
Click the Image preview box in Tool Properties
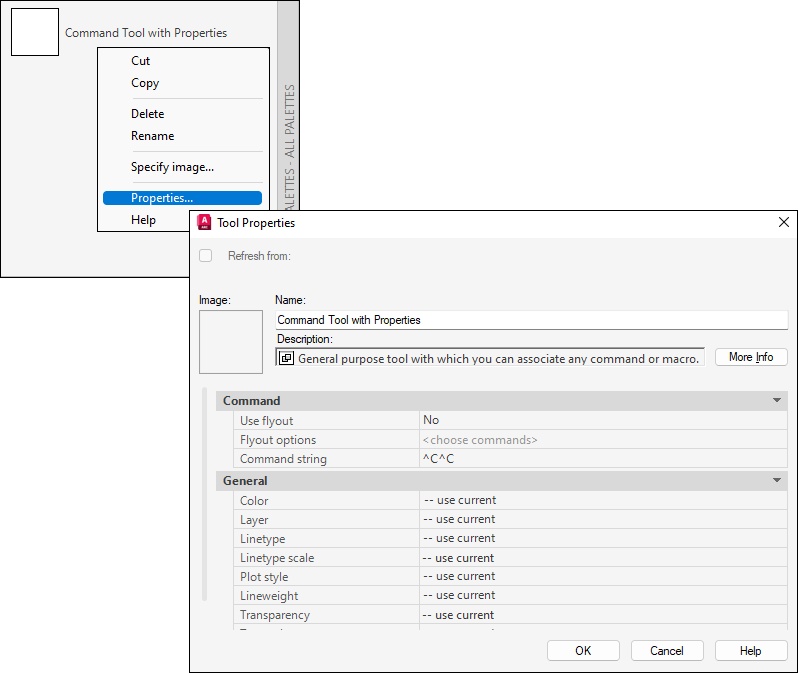click(231, 342)
